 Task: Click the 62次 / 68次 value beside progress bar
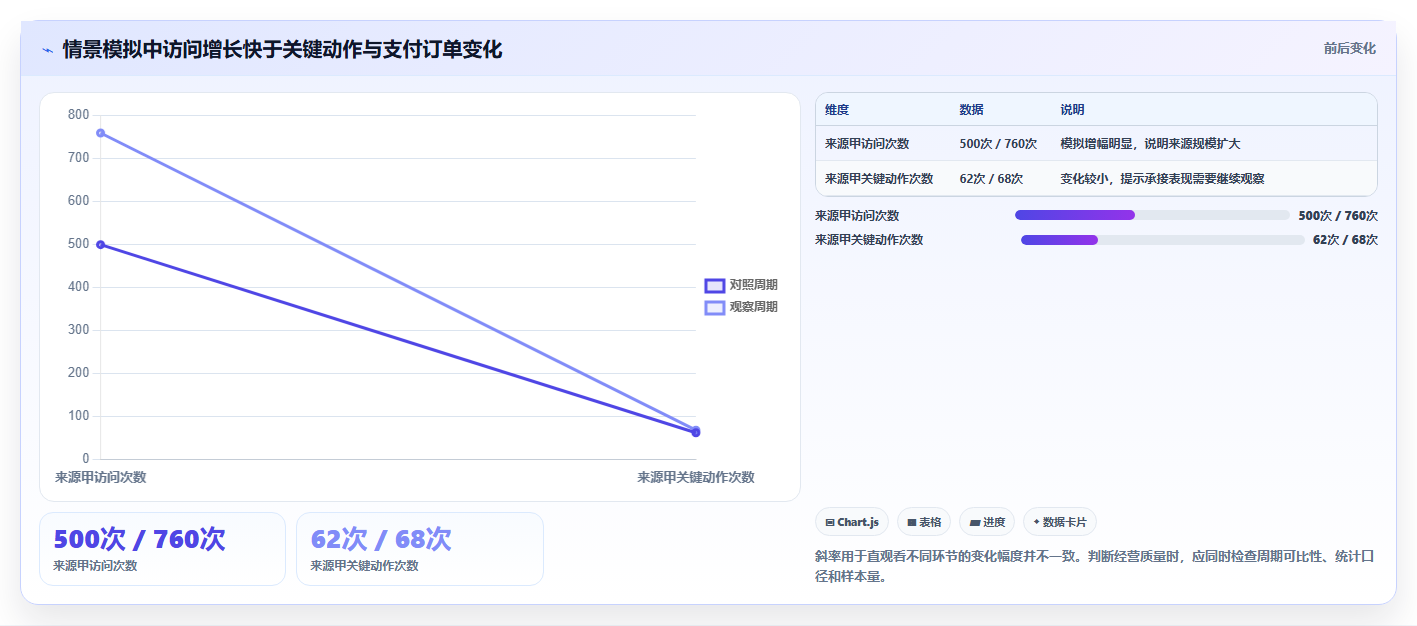(1345, 240)
